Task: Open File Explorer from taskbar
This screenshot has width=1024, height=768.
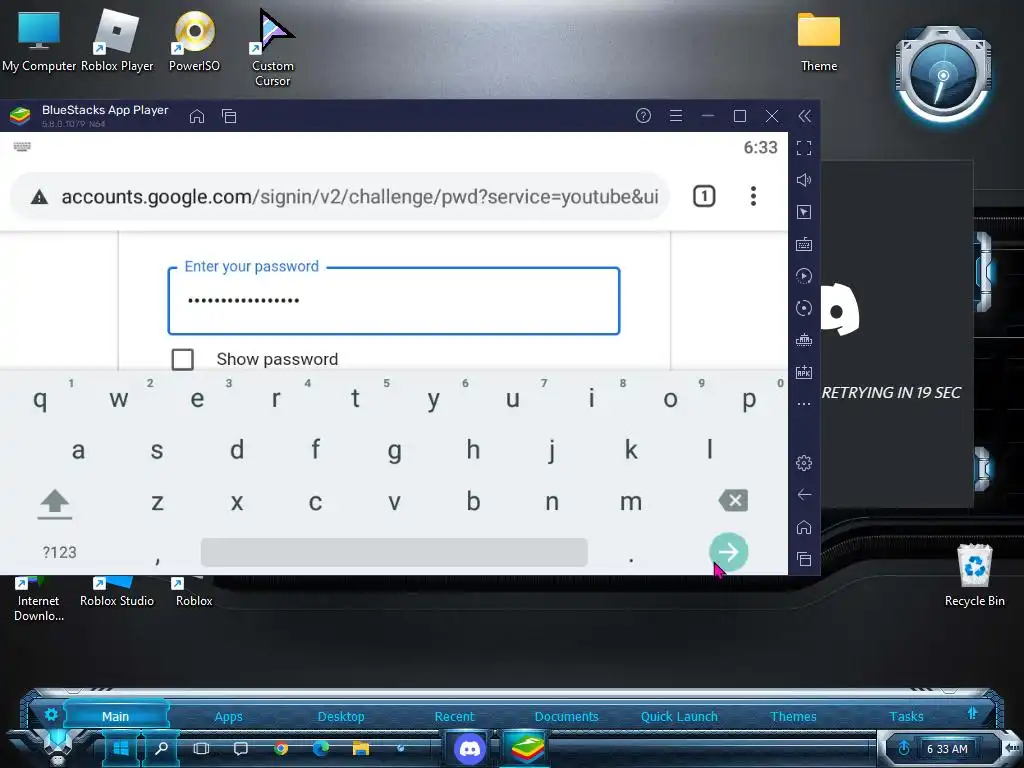Action: [x=360, y=748]
